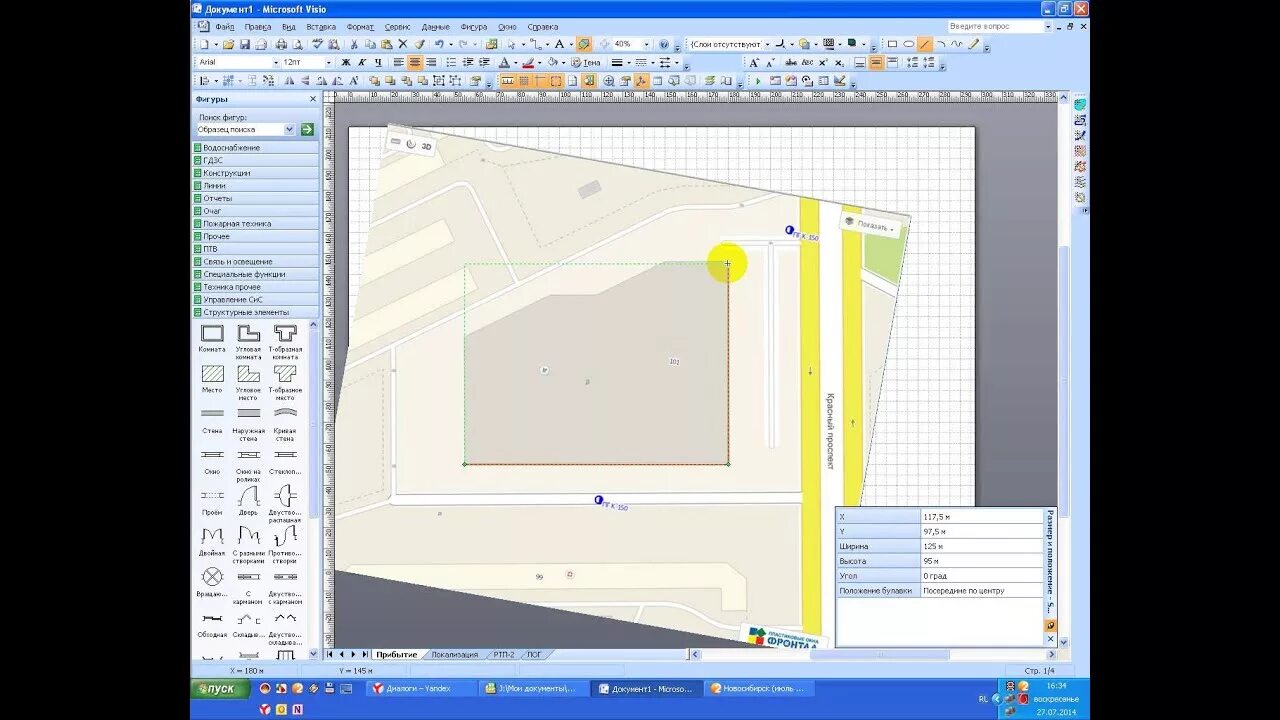Toggle italic text formatting (К)
1280x720 pixels.
[362, 62]
